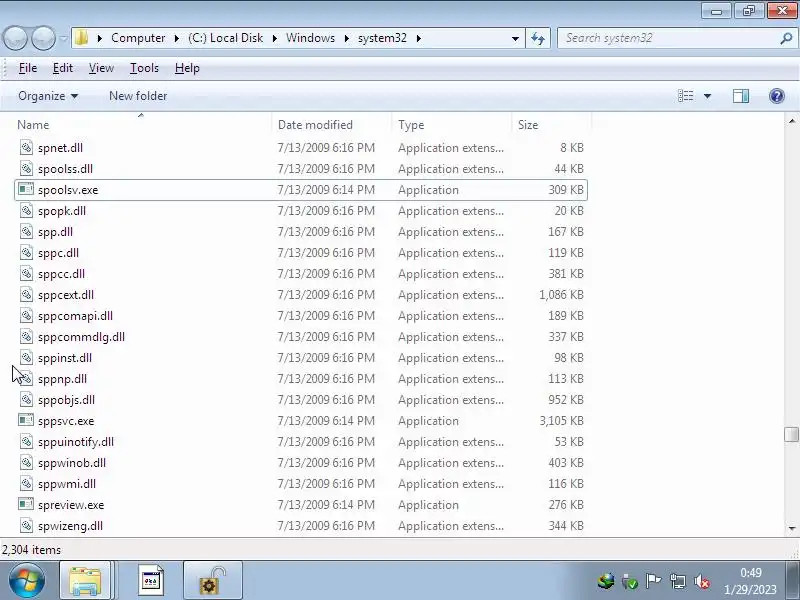Select the sppcc.dll file icon

27,273
